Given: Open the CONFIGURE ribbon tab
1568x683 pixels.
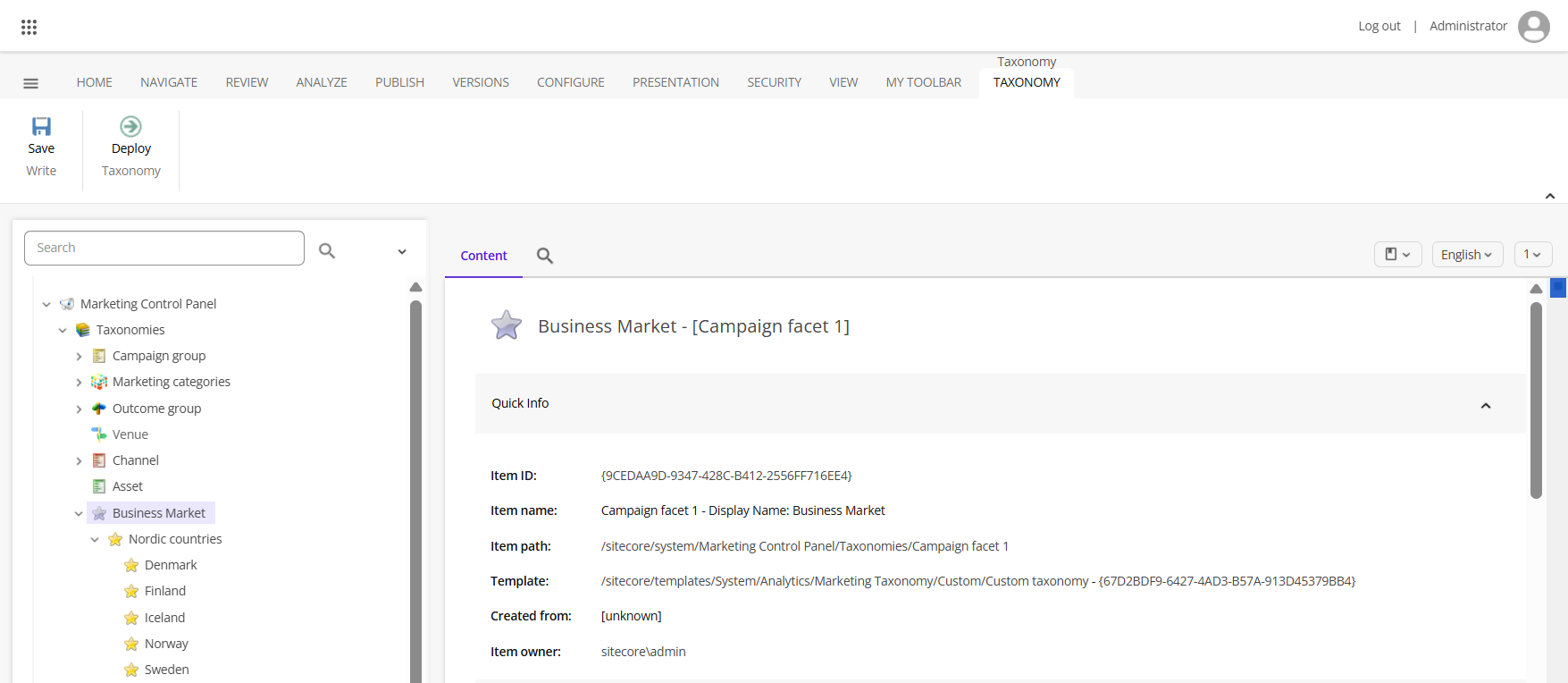Looking at the screenshot, I should pos(571,82).
